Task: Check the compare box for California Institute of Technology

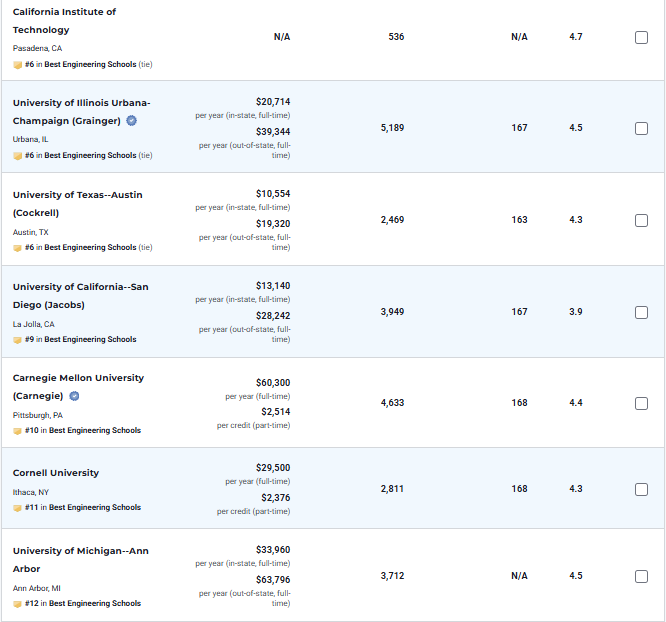Action: click(x=641, y=37)
